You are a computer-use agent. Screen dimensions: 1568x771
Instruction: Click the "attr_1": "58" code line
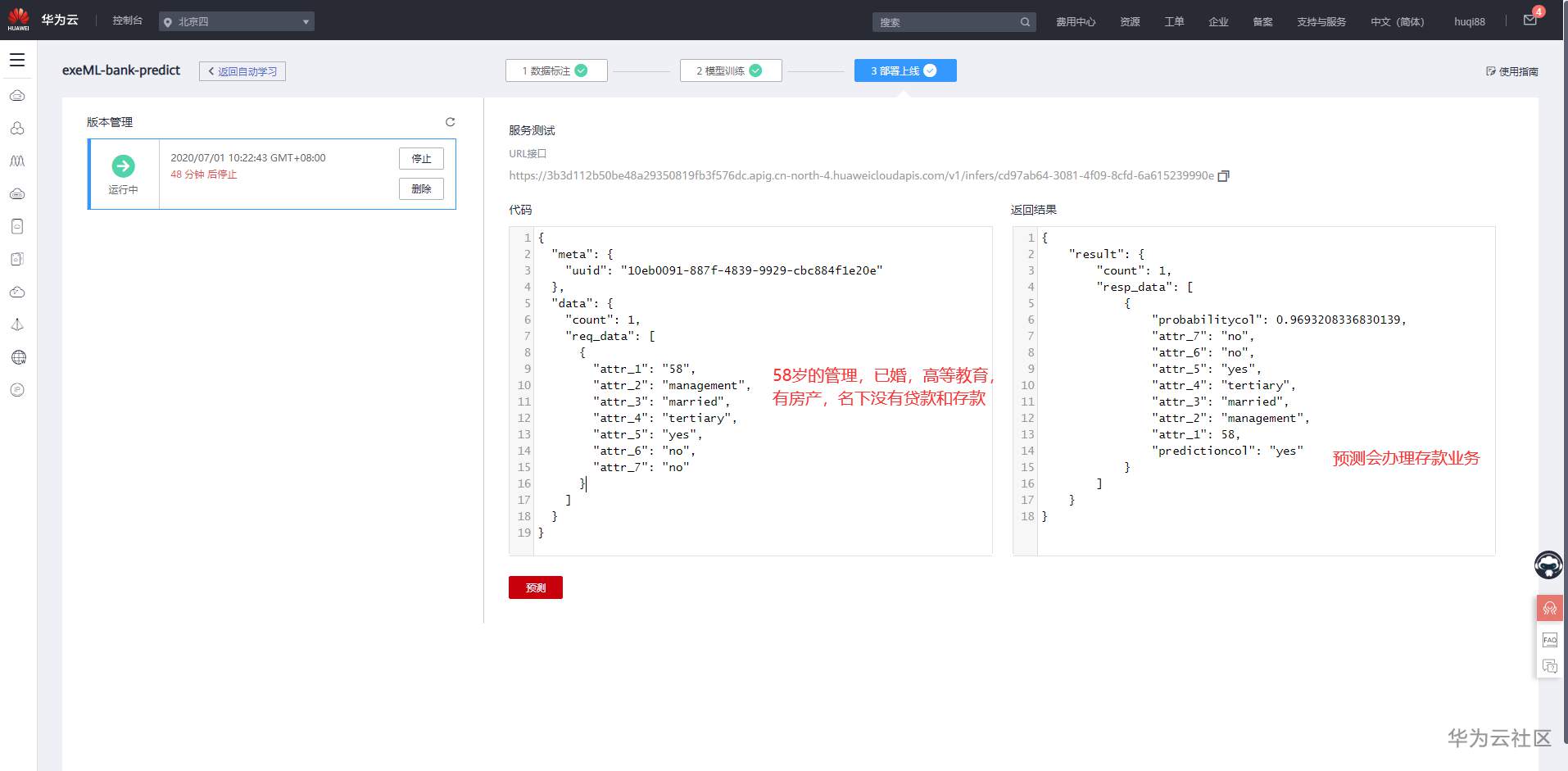coord(645,369)
